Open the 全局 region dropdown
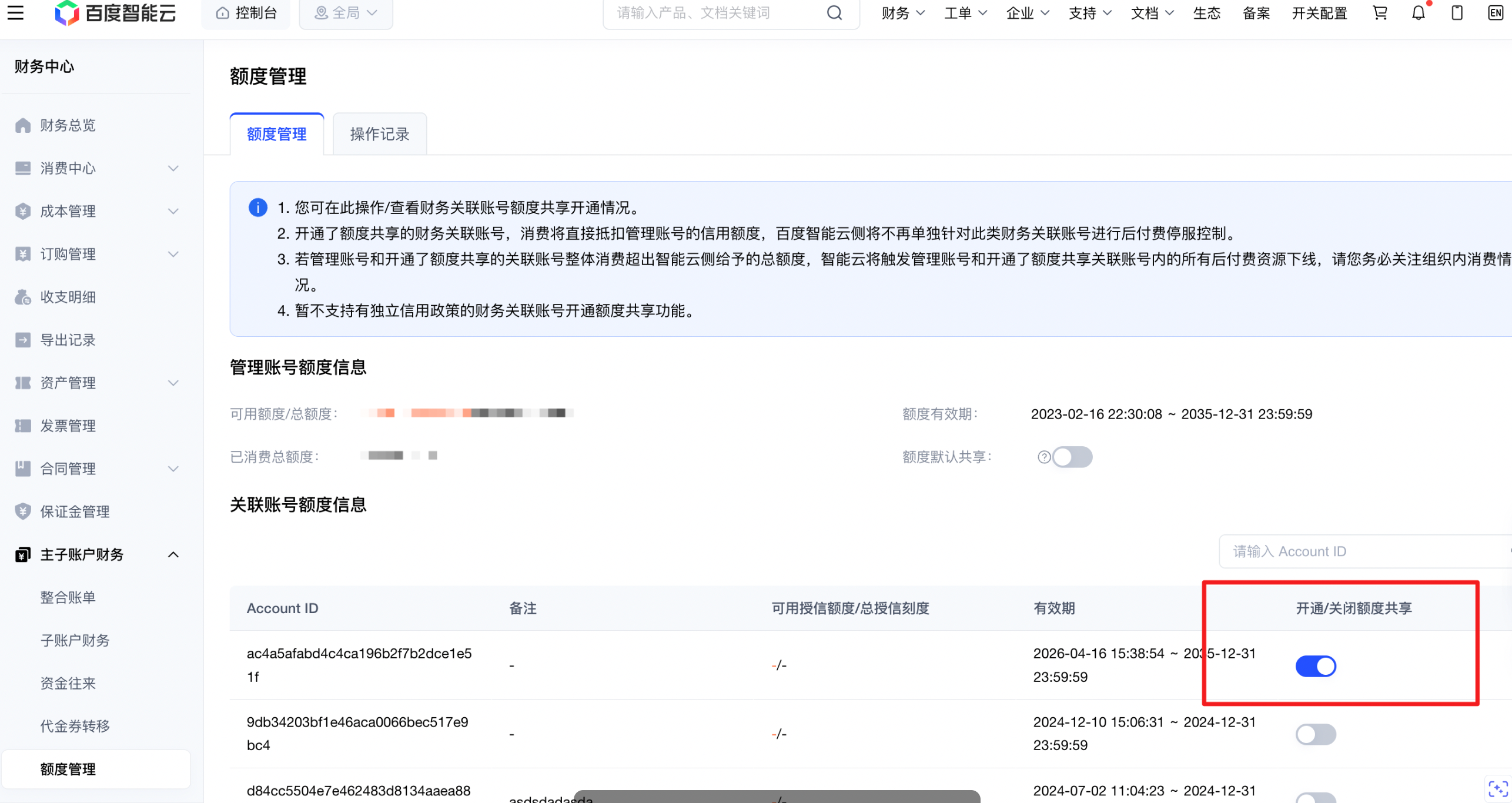 click(x=346, y=13)
